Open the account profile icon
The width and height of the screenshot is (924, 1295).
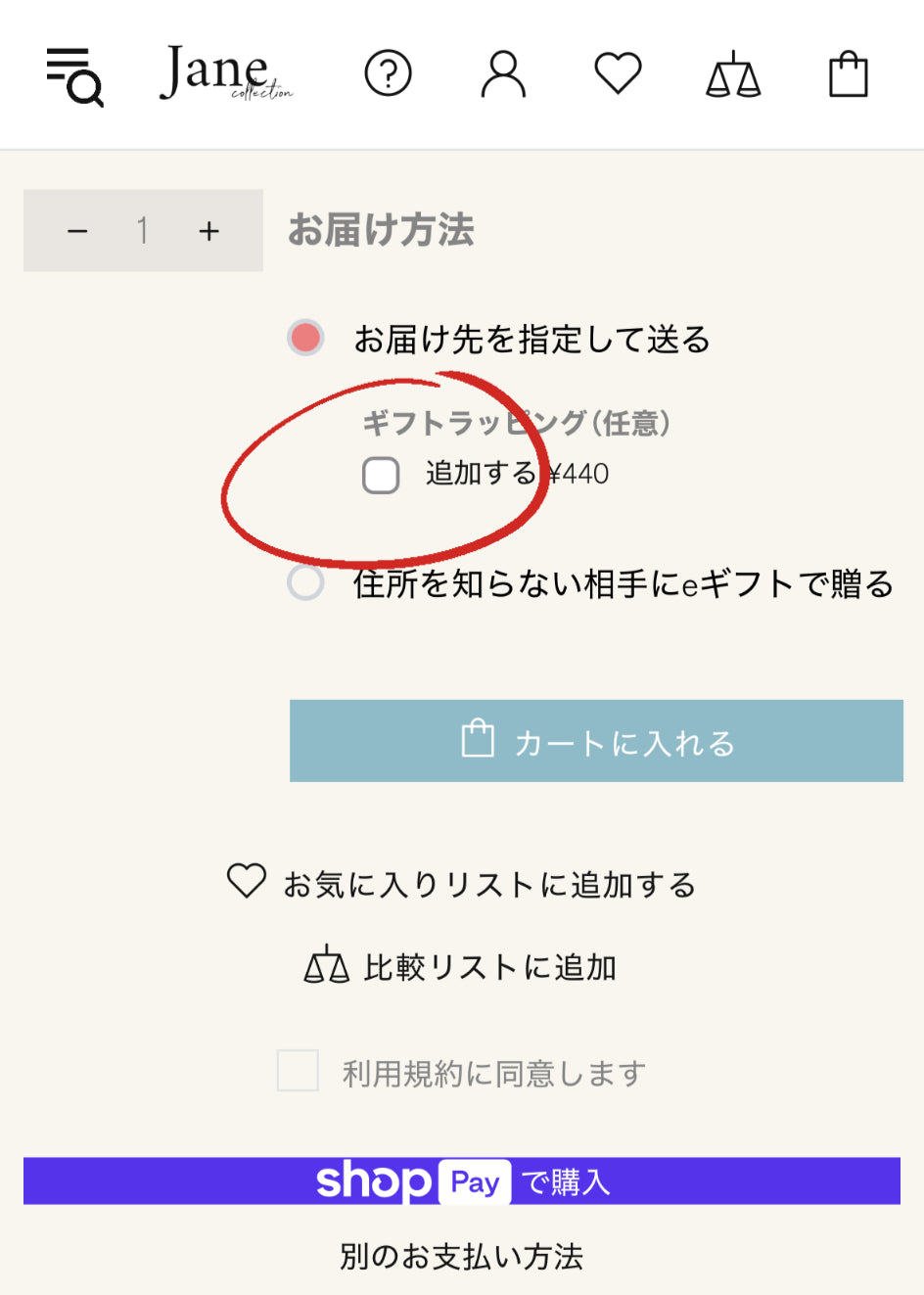coord(503,74)
